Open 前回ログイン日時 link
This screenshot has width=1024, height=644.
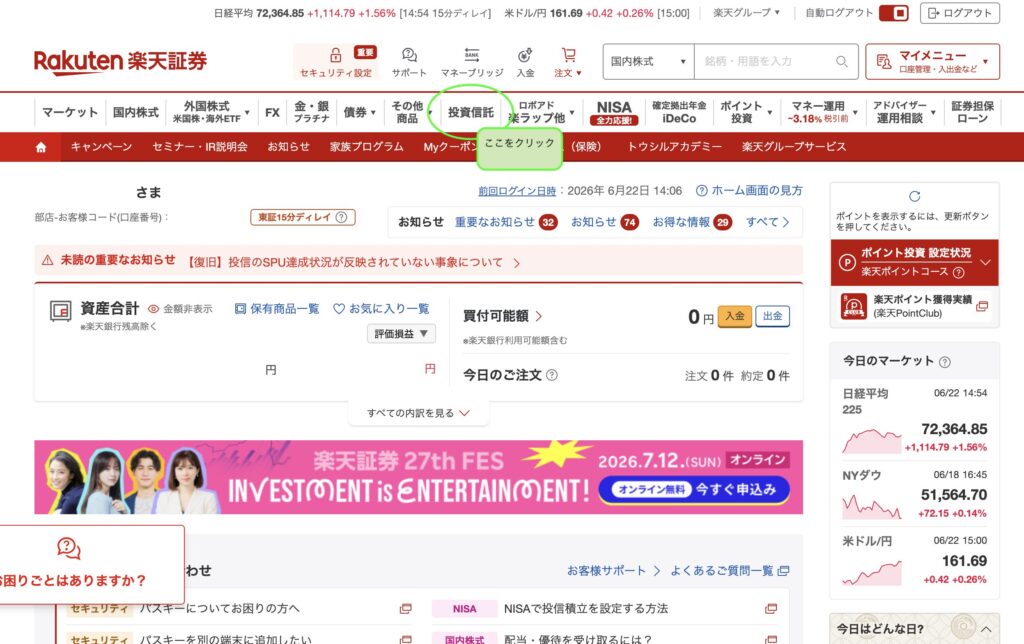tap(517, 191)
